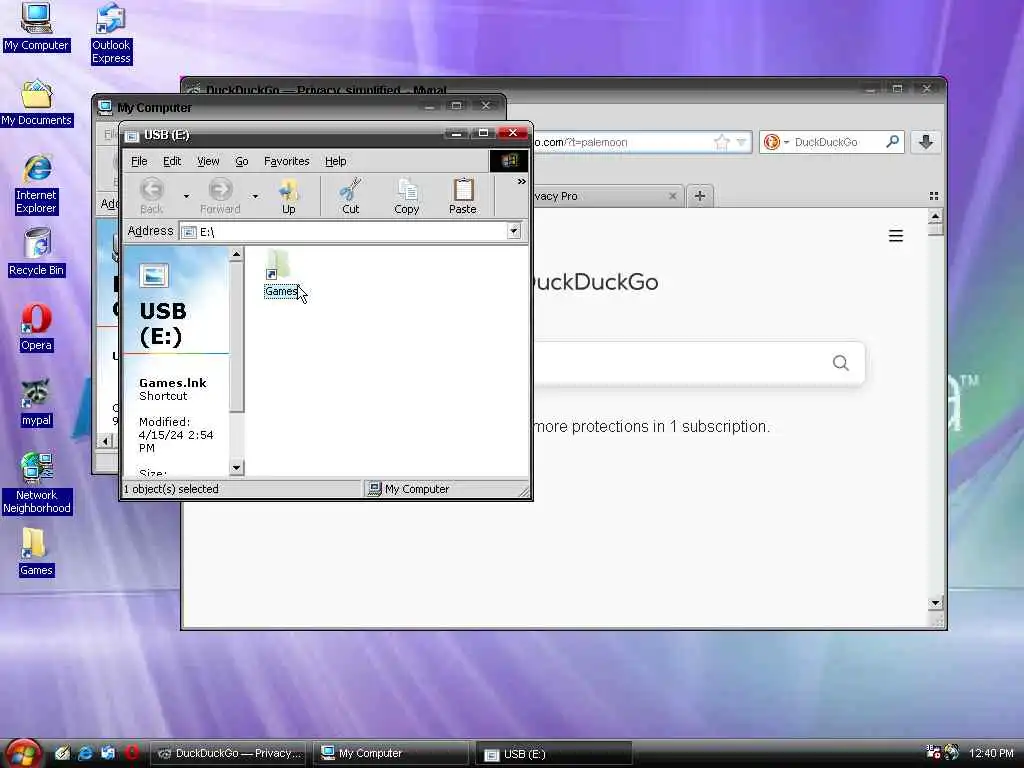Open the Edit menu

[172, 161]
